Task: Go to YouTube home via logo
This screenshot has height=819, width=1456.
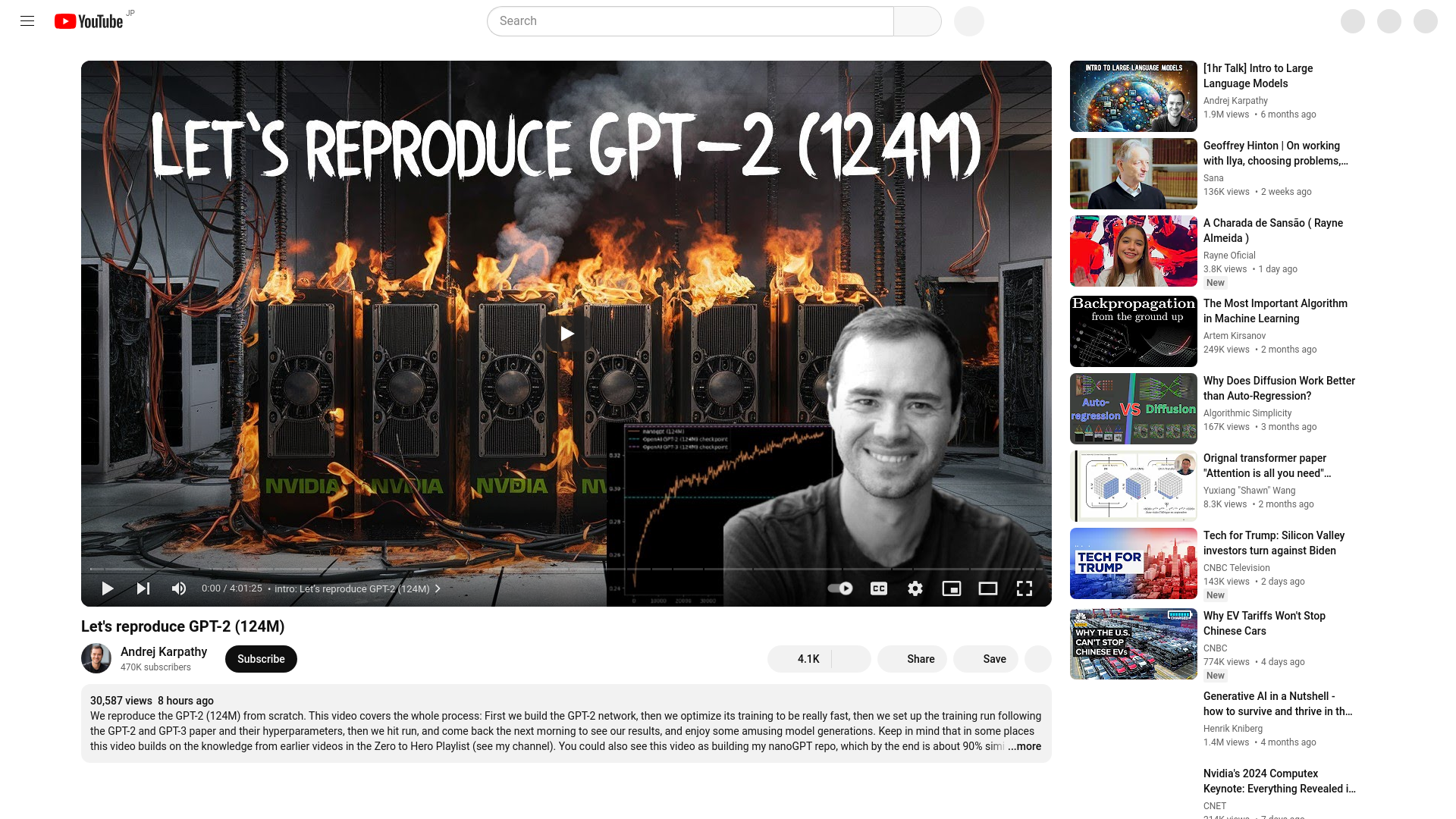Action: [x=89, y=21]
